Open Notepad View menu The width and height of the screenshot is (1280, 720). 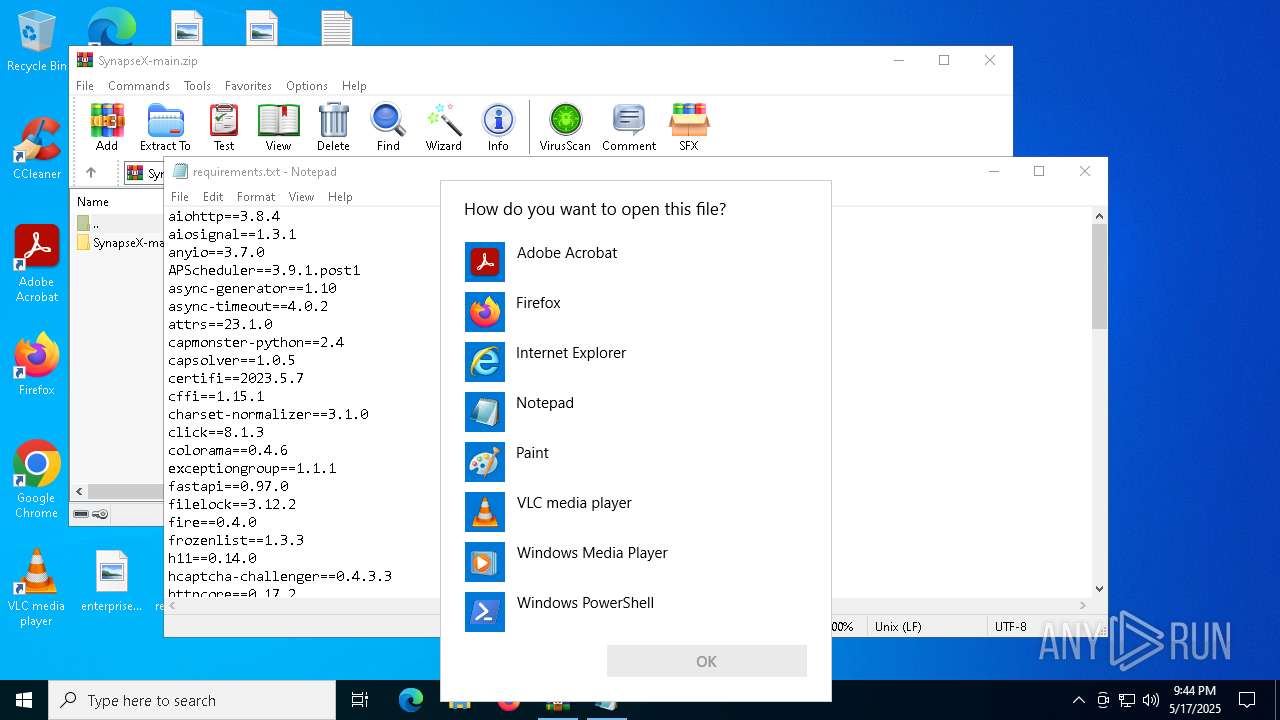301,197
